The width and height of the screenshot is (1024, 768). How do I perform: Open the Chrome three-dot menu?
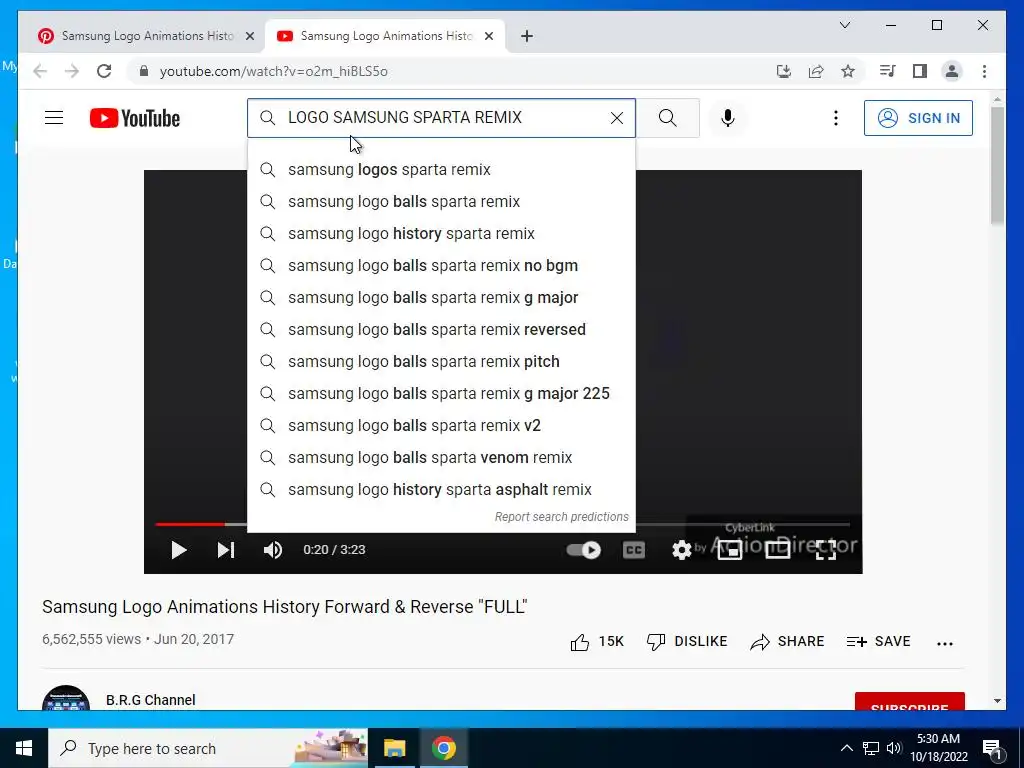coord(984,71)
